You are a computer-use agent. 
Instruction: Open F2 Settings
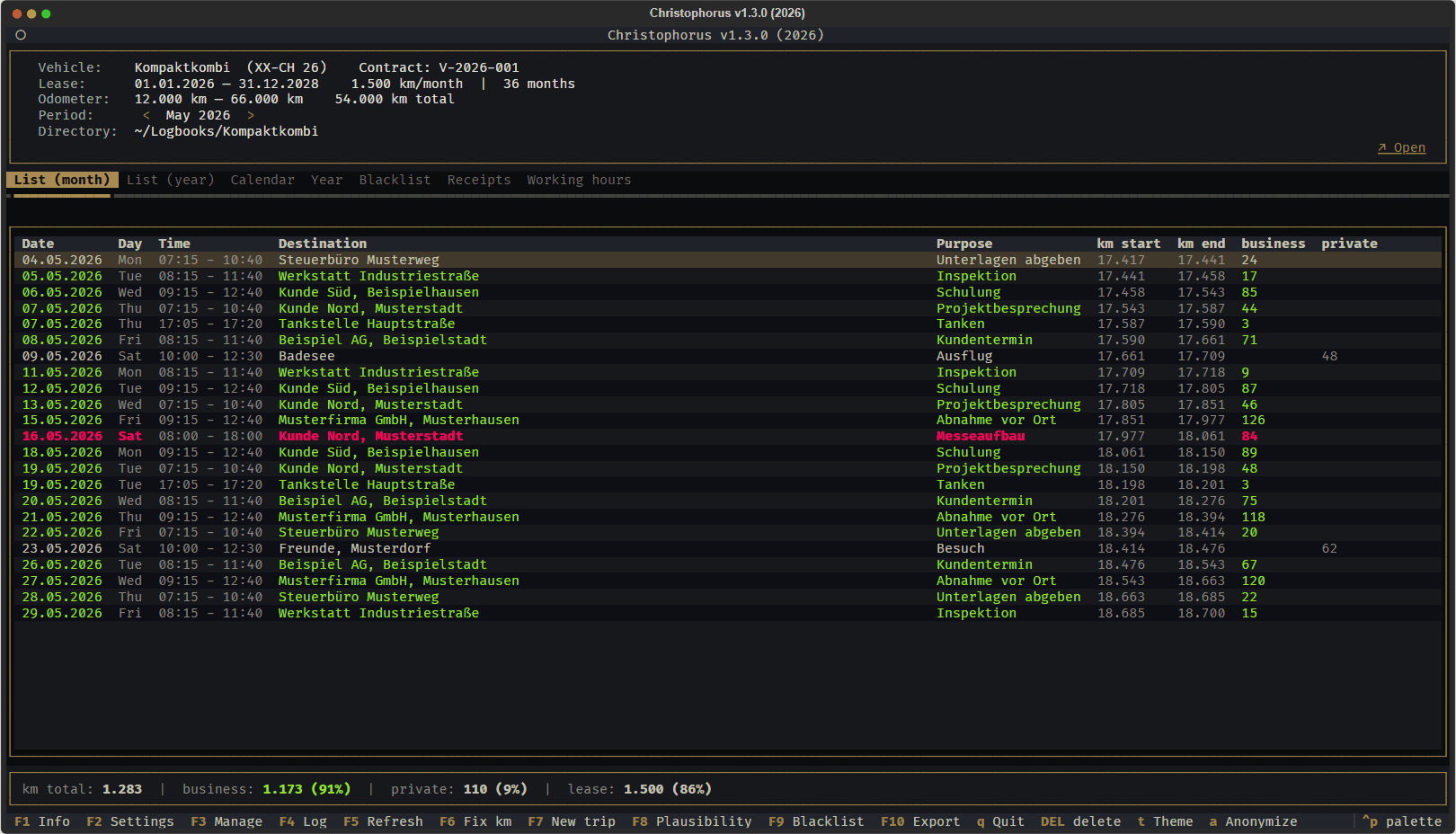coord(130,821)
